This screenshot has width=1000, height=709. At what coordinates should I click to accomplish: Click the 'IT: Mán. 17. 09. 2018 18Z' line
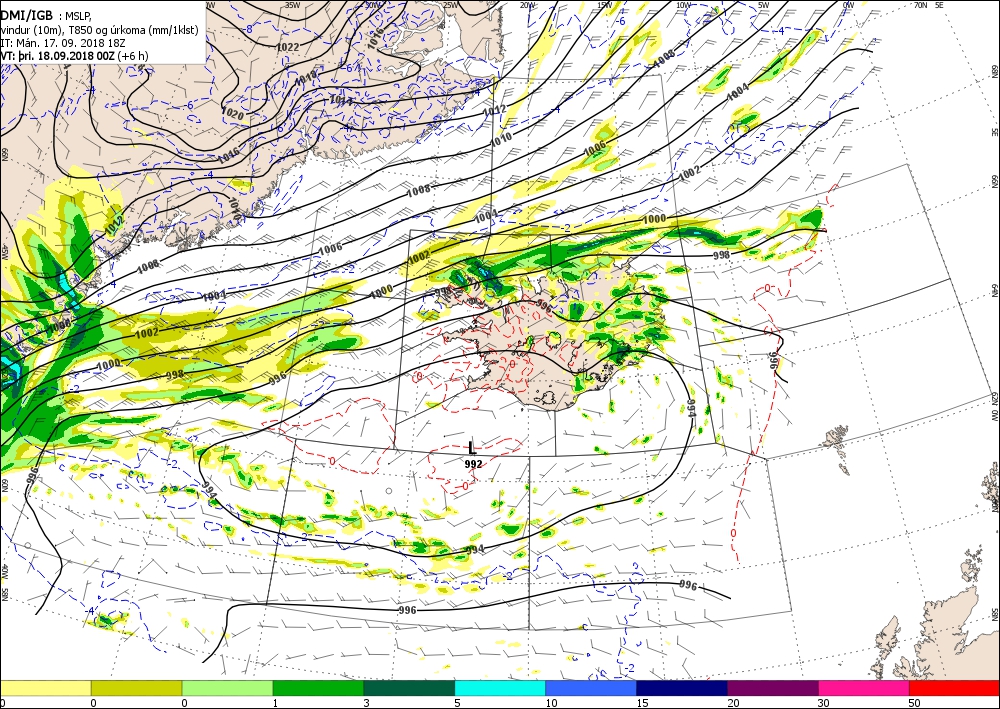point(61,43)
